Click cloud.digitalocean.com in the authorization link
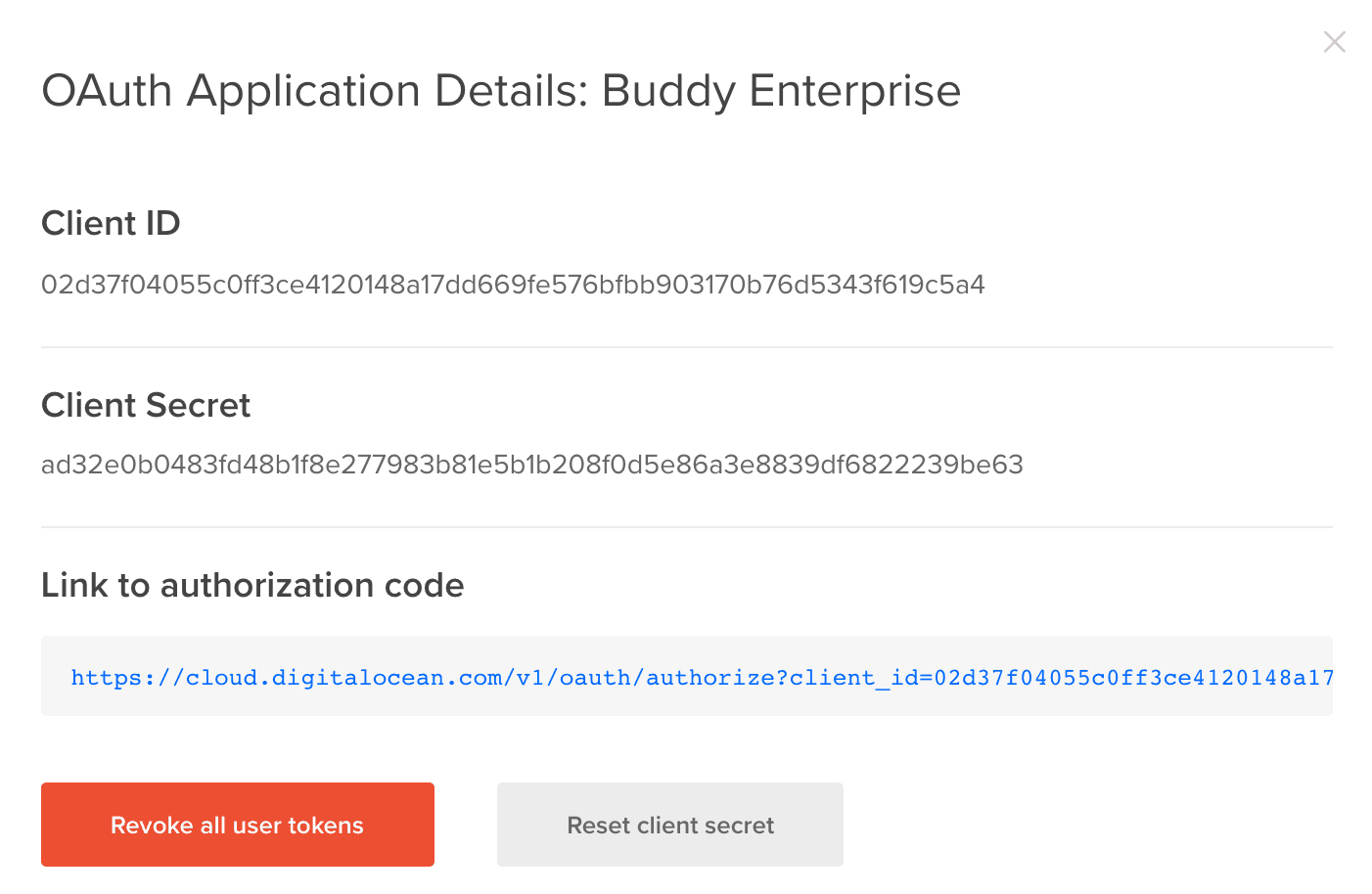This screenshot has height=894, width=1372. (x=344, y=678)
